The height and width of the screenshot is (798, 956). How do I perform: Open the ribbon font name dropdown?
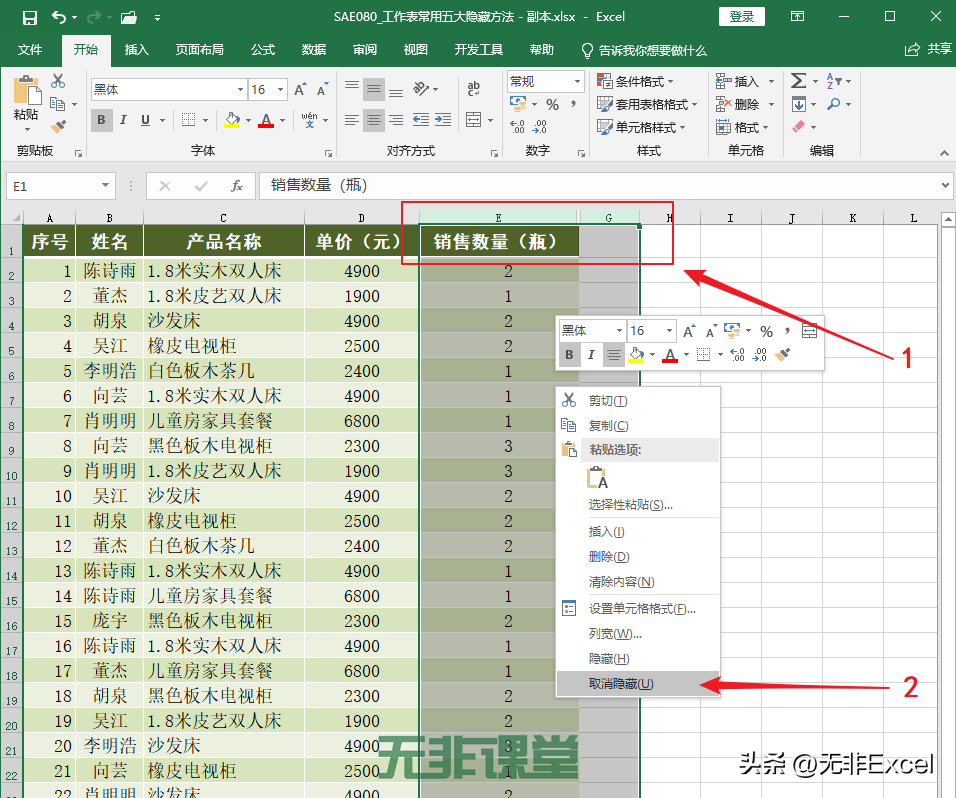coord(240,90)
